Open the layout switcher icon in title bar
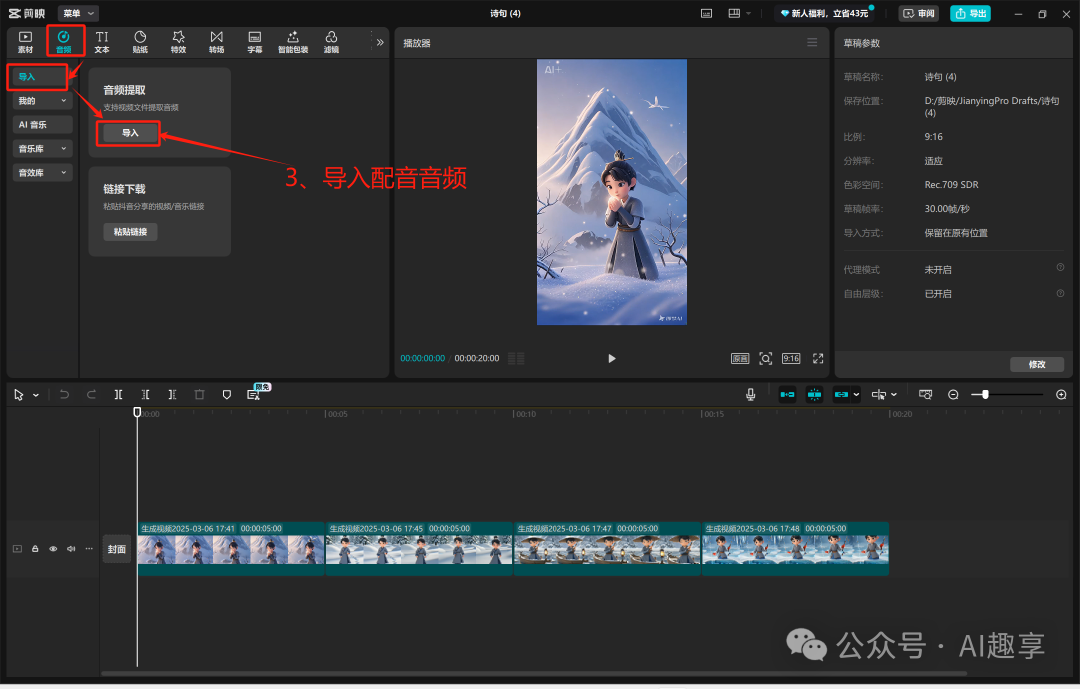 tap(734, 13)
